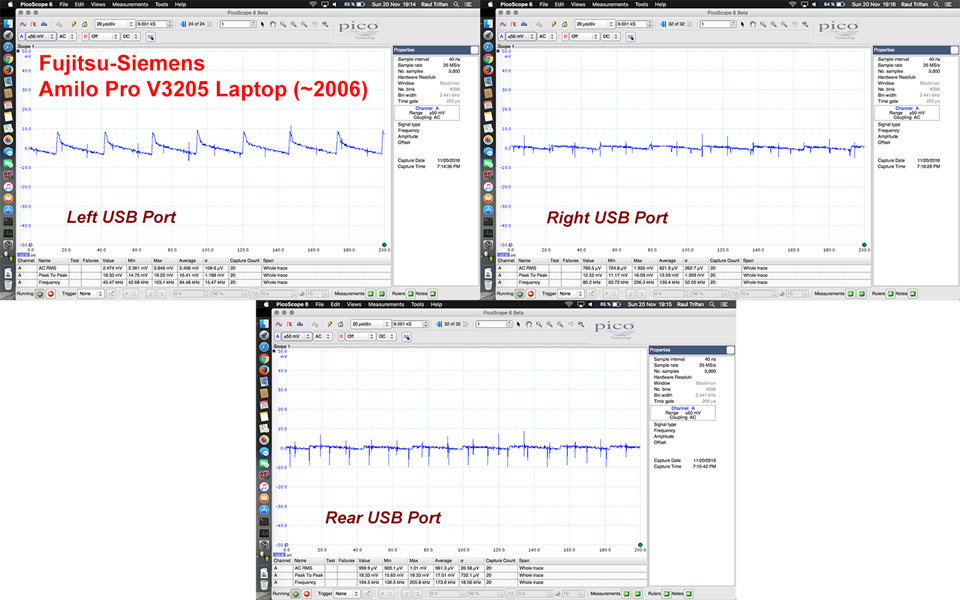Open Views menu above Left USB window
Screen dimensions: 960x600
98,4
